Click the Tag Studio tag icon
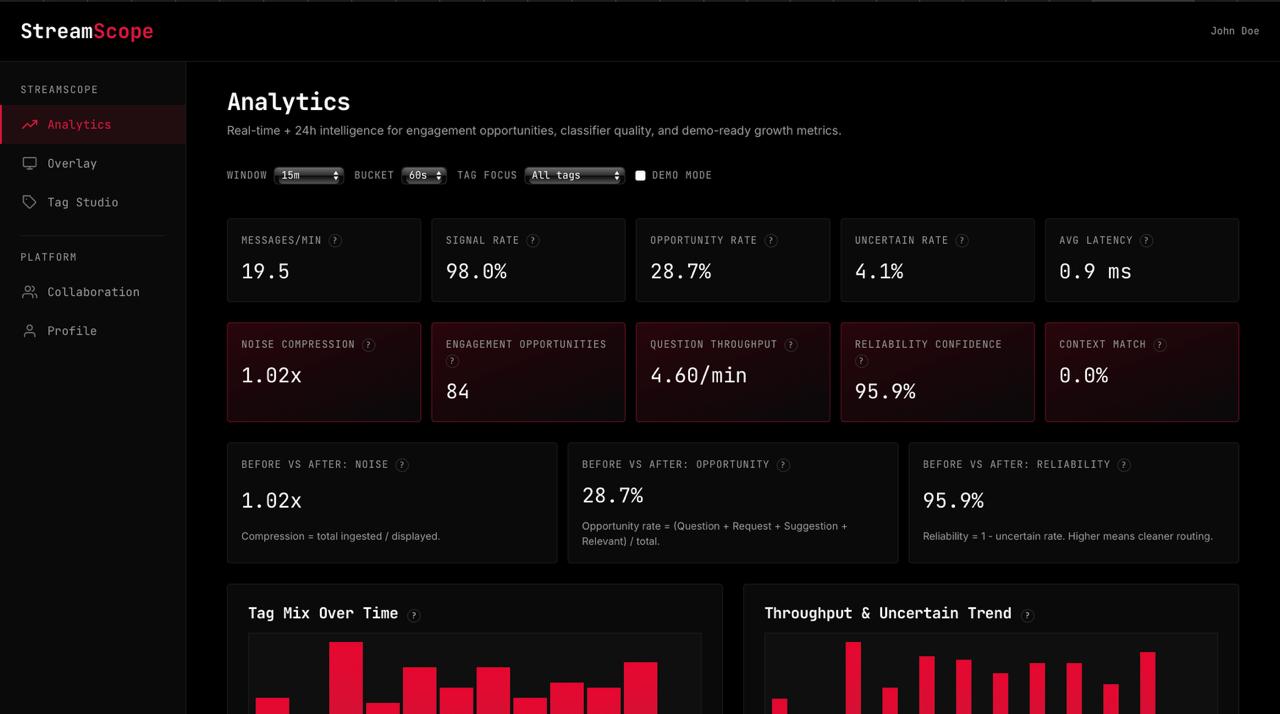This screenshot has height=714, width=1280. (x=30, y=202)
